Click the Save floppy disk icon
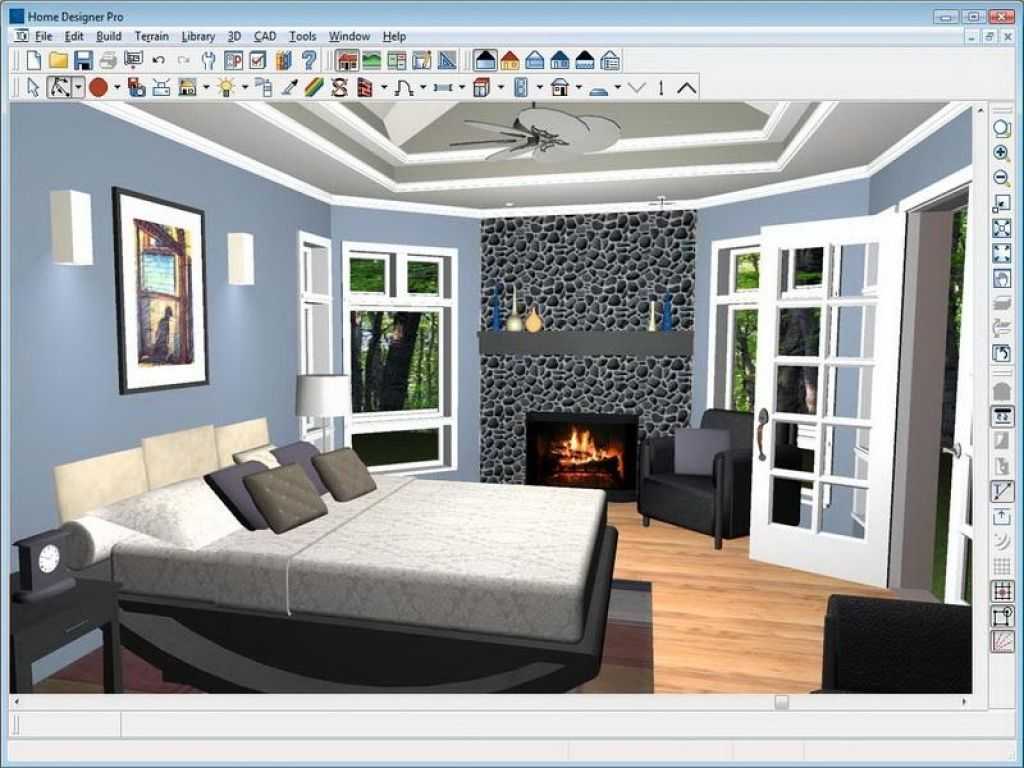Viewport: 1024px width, 768px height. 84,61
